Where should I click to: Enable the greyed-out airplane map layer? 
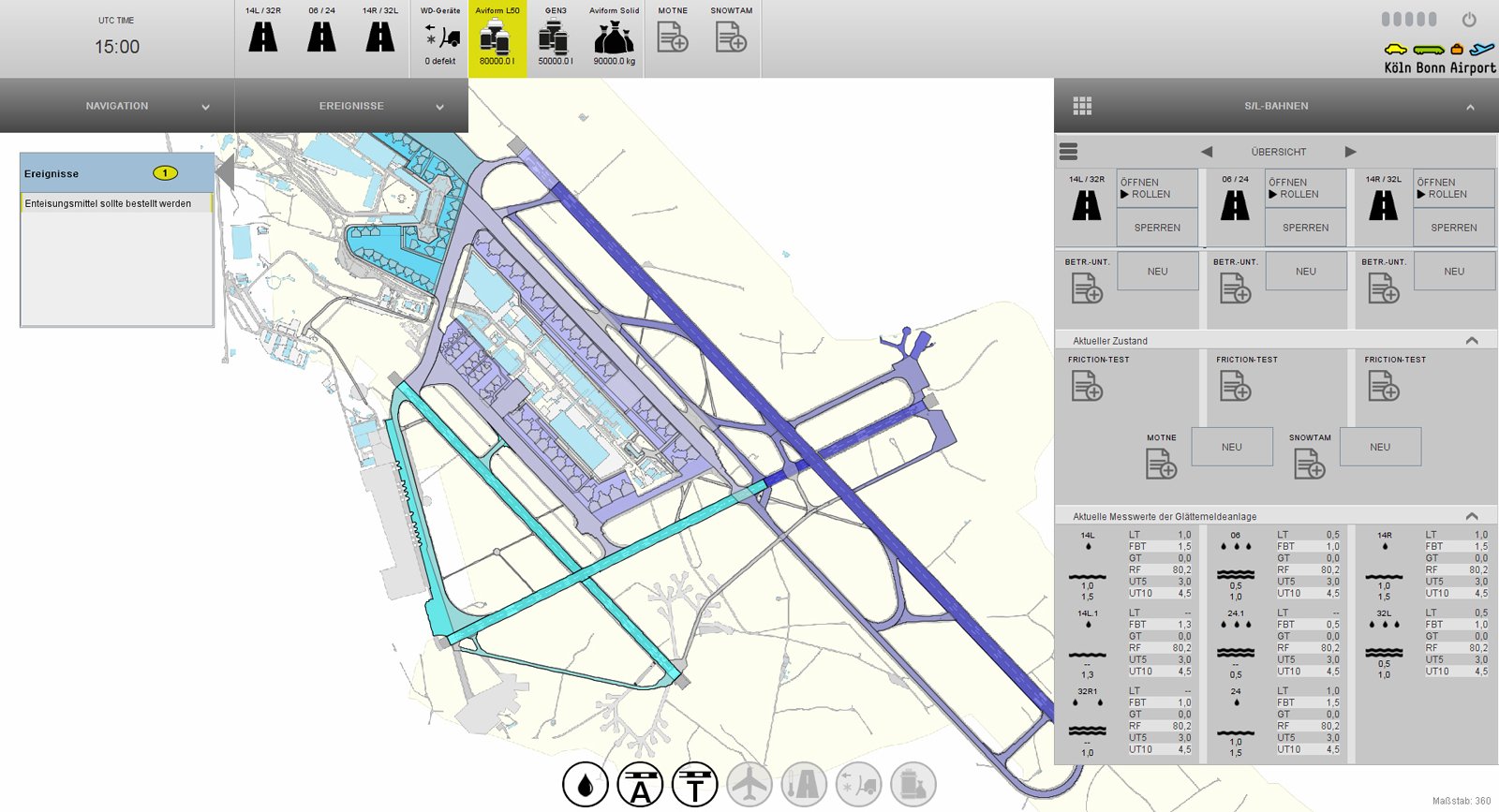coord(749,785)
